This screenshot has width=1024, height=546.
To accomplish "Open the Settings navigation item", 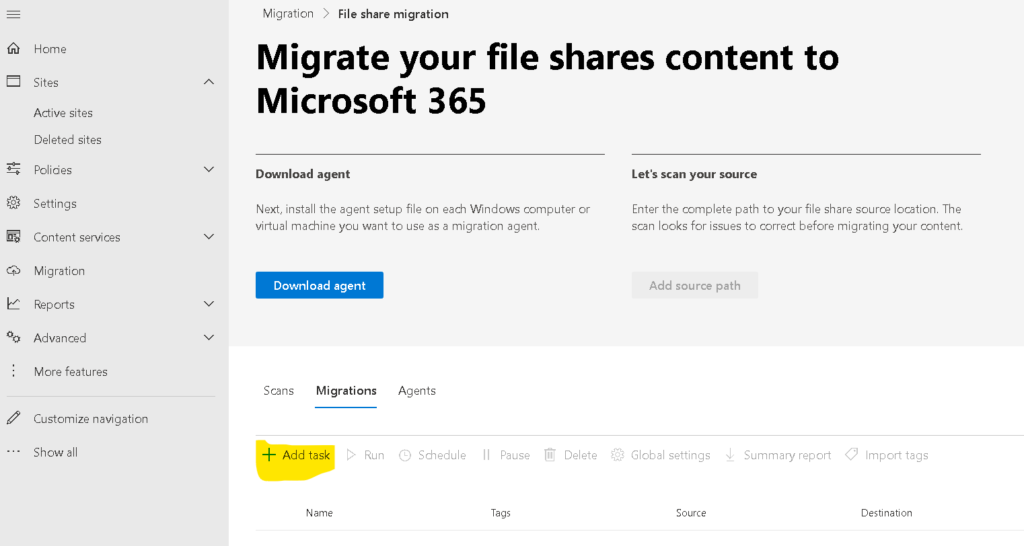I will point(55,204).
